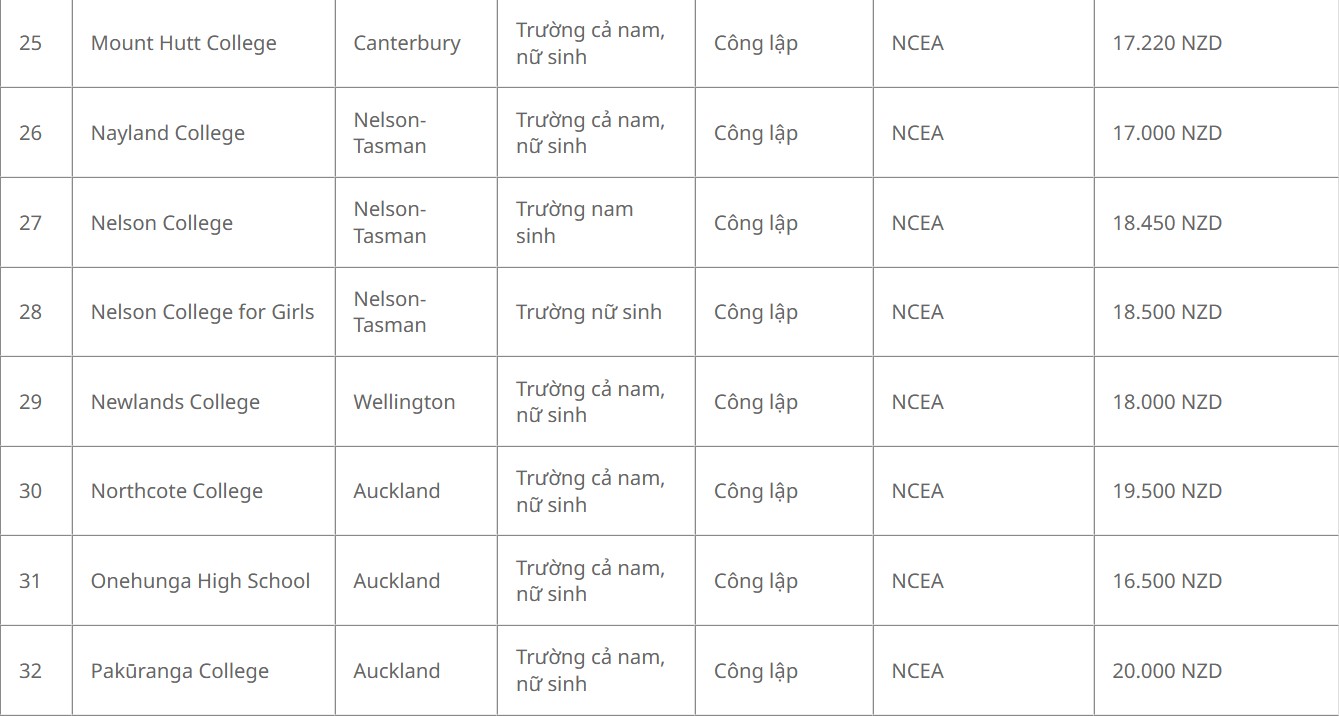
Task: Click the 18.450 NZD tuition amount
Action: click(1167, 223)
